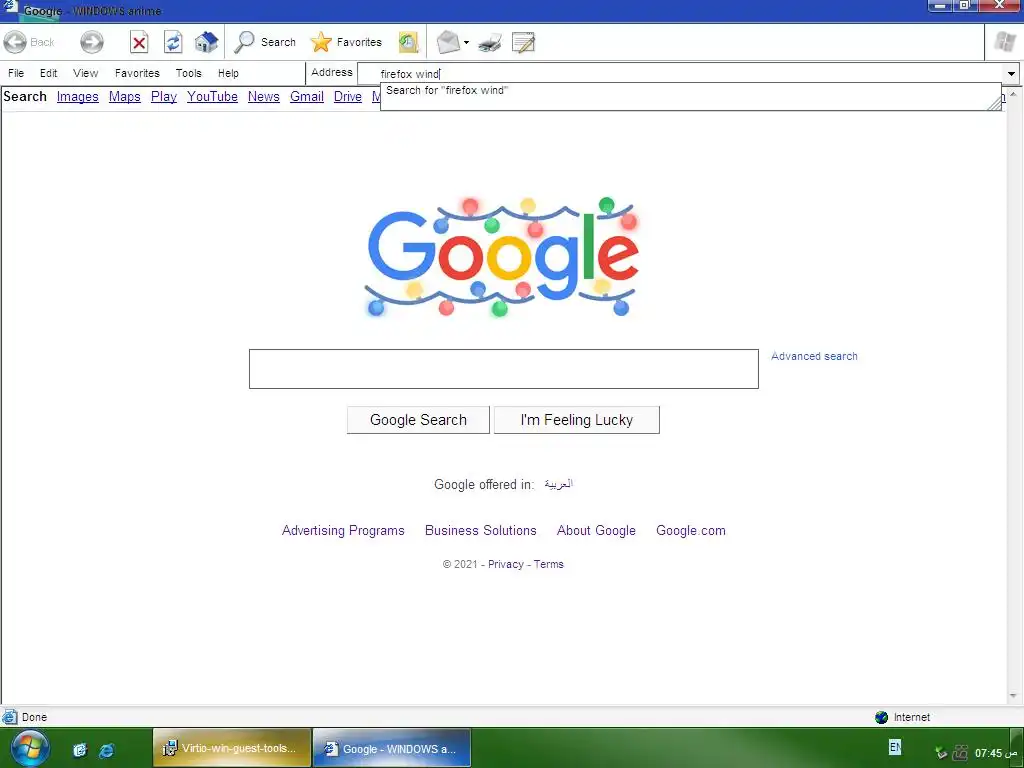1024x768 pixels.
Task: Click the suggestion box resize grip
Action: pos(994,103)
